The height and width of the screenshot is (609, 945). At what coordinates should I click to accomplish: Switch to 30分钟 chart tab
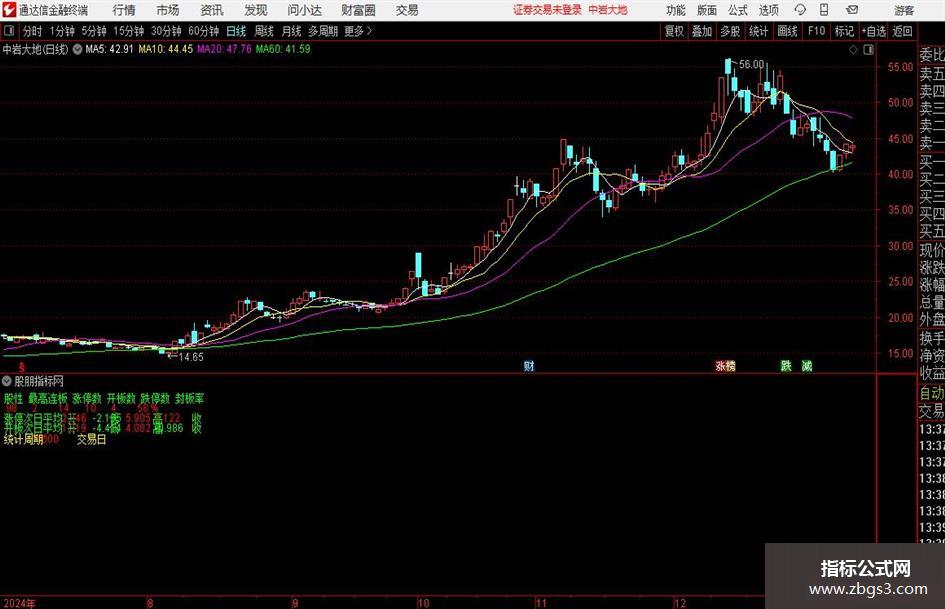click(x=166, y=31)
